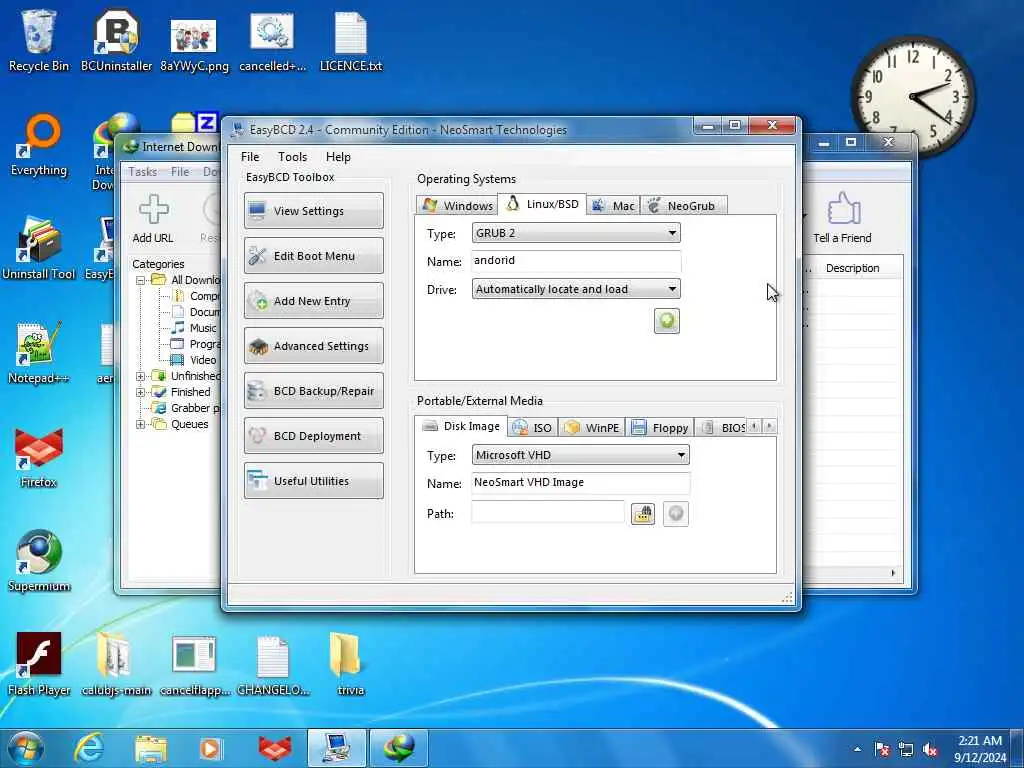Click Tell a Friend in Download Manager
The width and height of the screenshot is (1024, 768).
coord(842,219)
